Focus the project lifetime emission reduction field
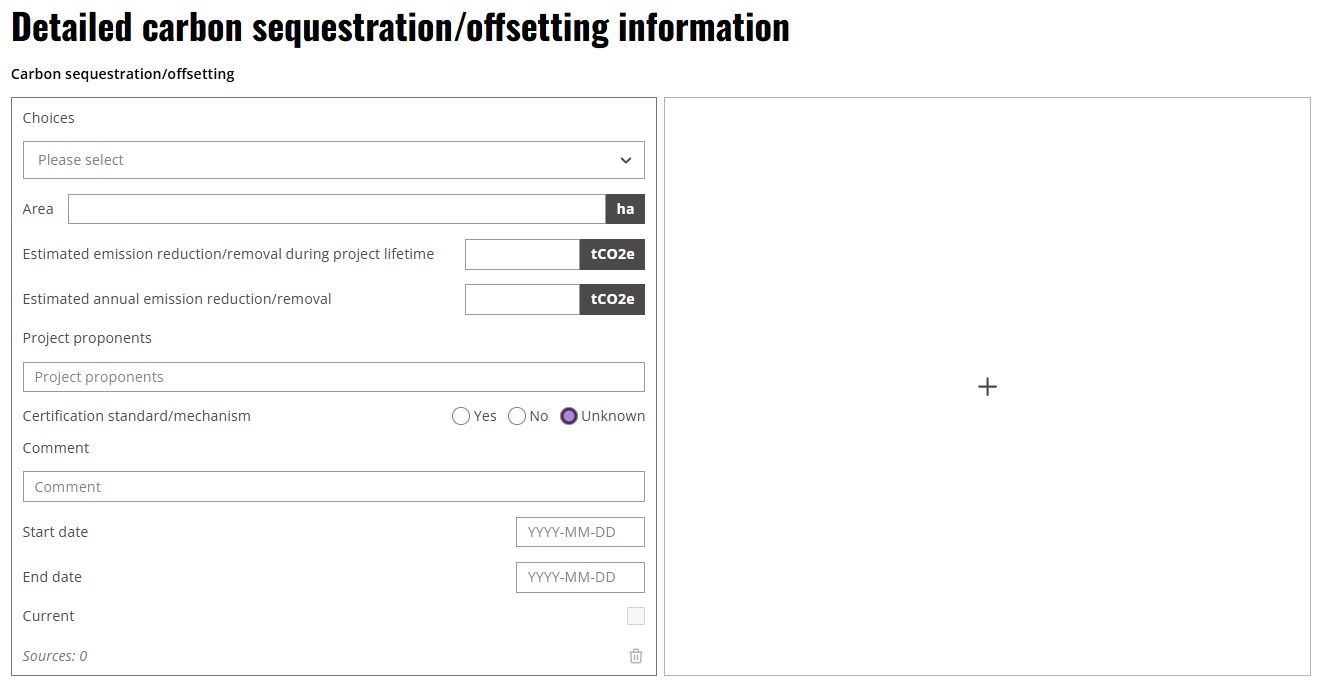 coord(522,254)
